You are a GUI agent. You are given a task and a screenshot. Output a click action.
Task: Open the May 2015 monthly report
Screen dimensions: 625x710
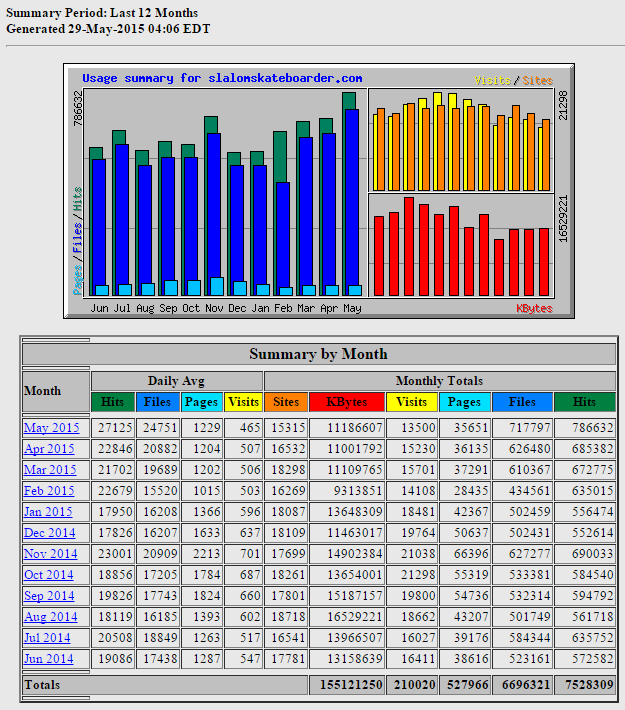(x=51, y=427)
